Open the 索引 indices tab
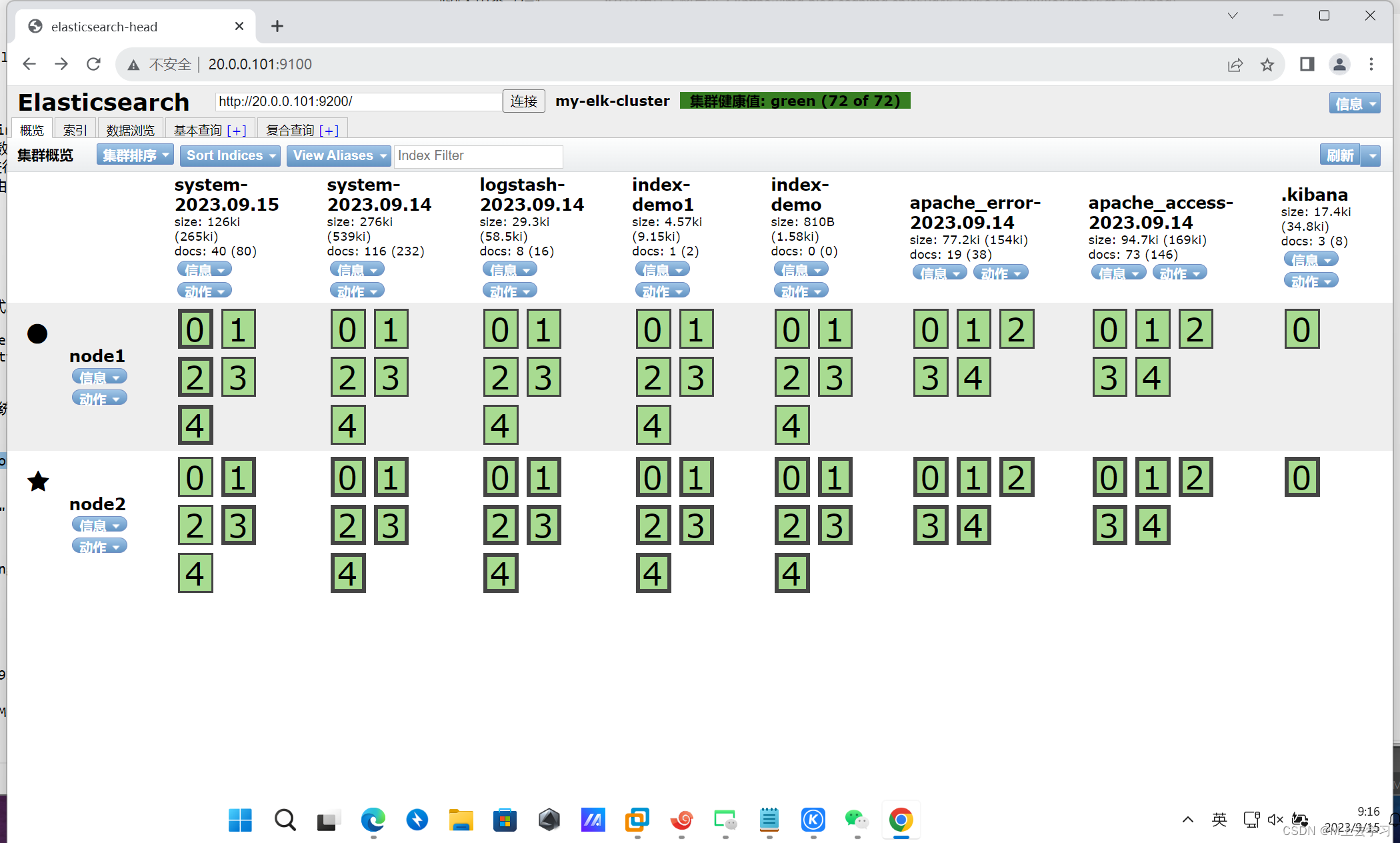Image resolution: width=1400 pixels, height=843 pixels. (x=75, y=130)
